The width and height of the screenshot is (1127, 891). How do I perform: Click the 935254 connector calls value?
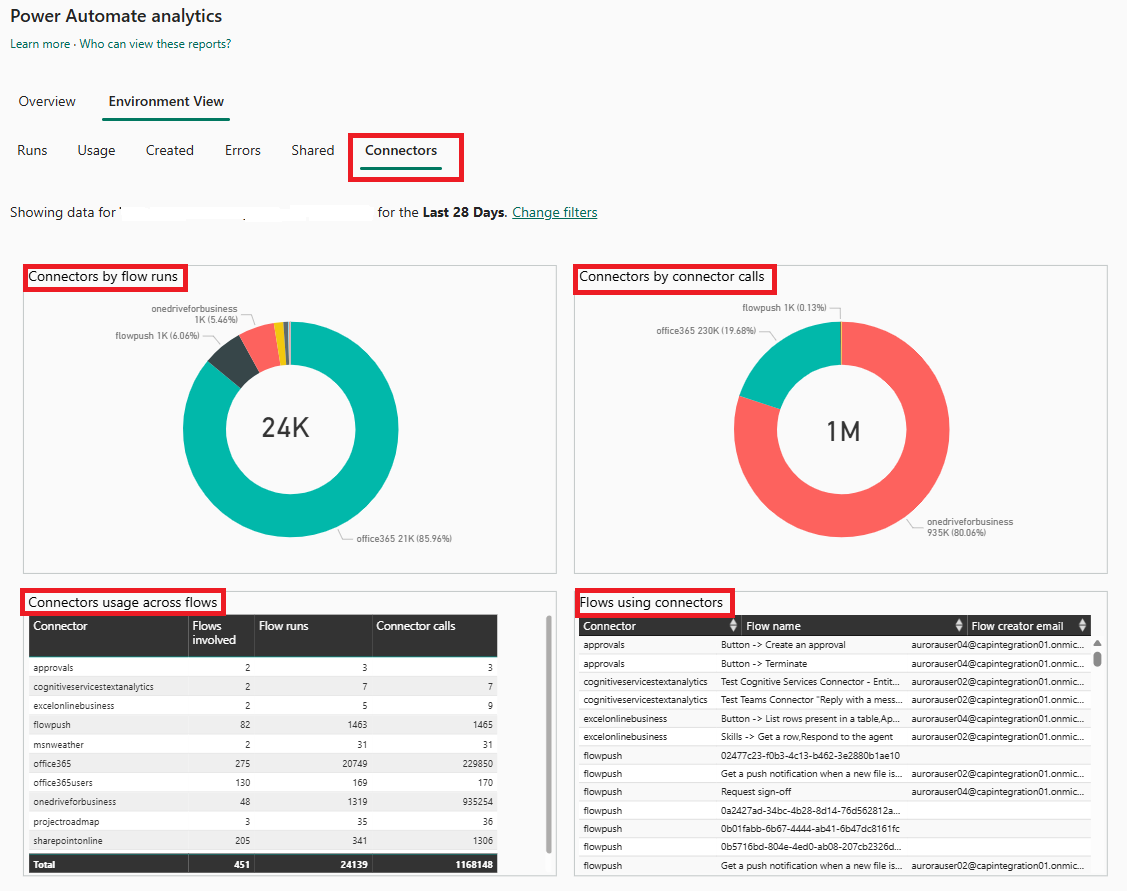pos(477,802)
